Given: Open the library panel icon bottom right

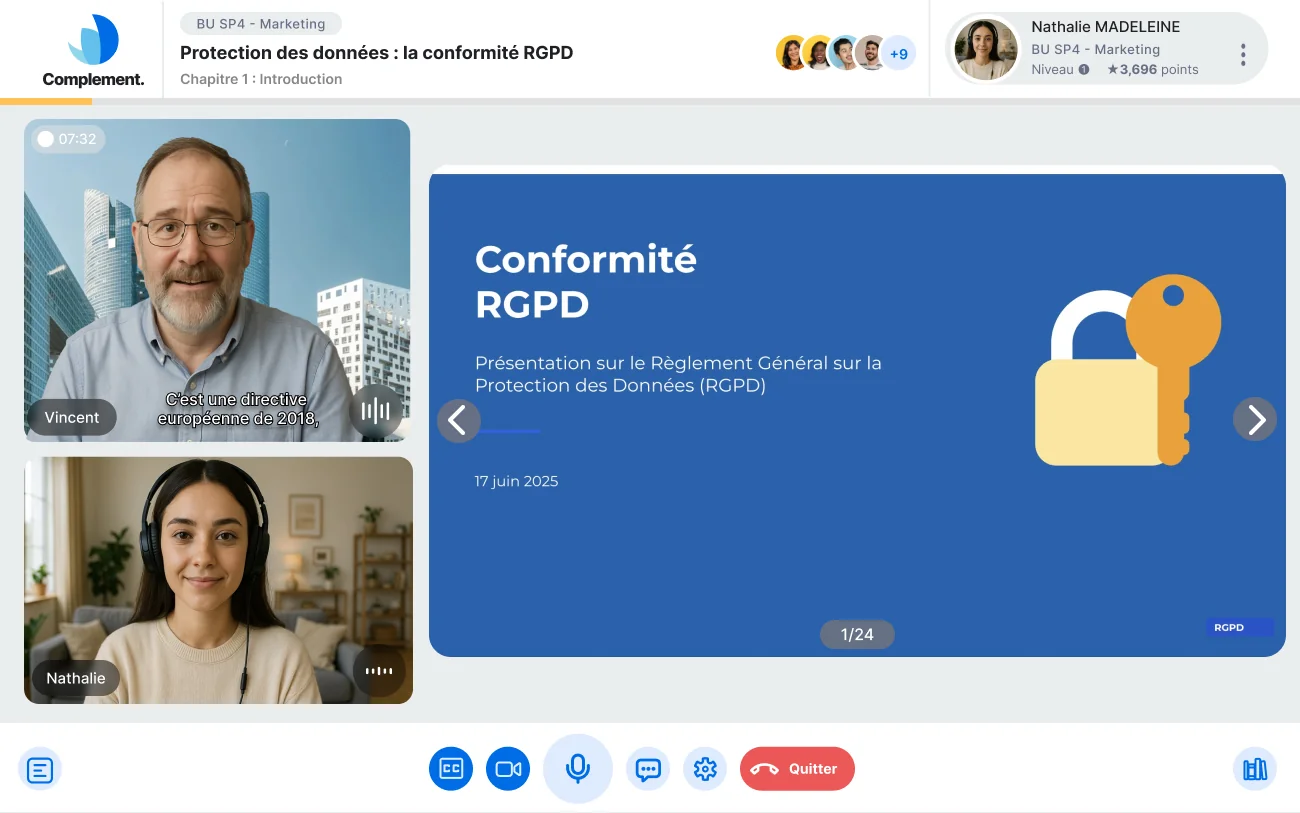Looking at the screenshot, I should click(1254, 769).
